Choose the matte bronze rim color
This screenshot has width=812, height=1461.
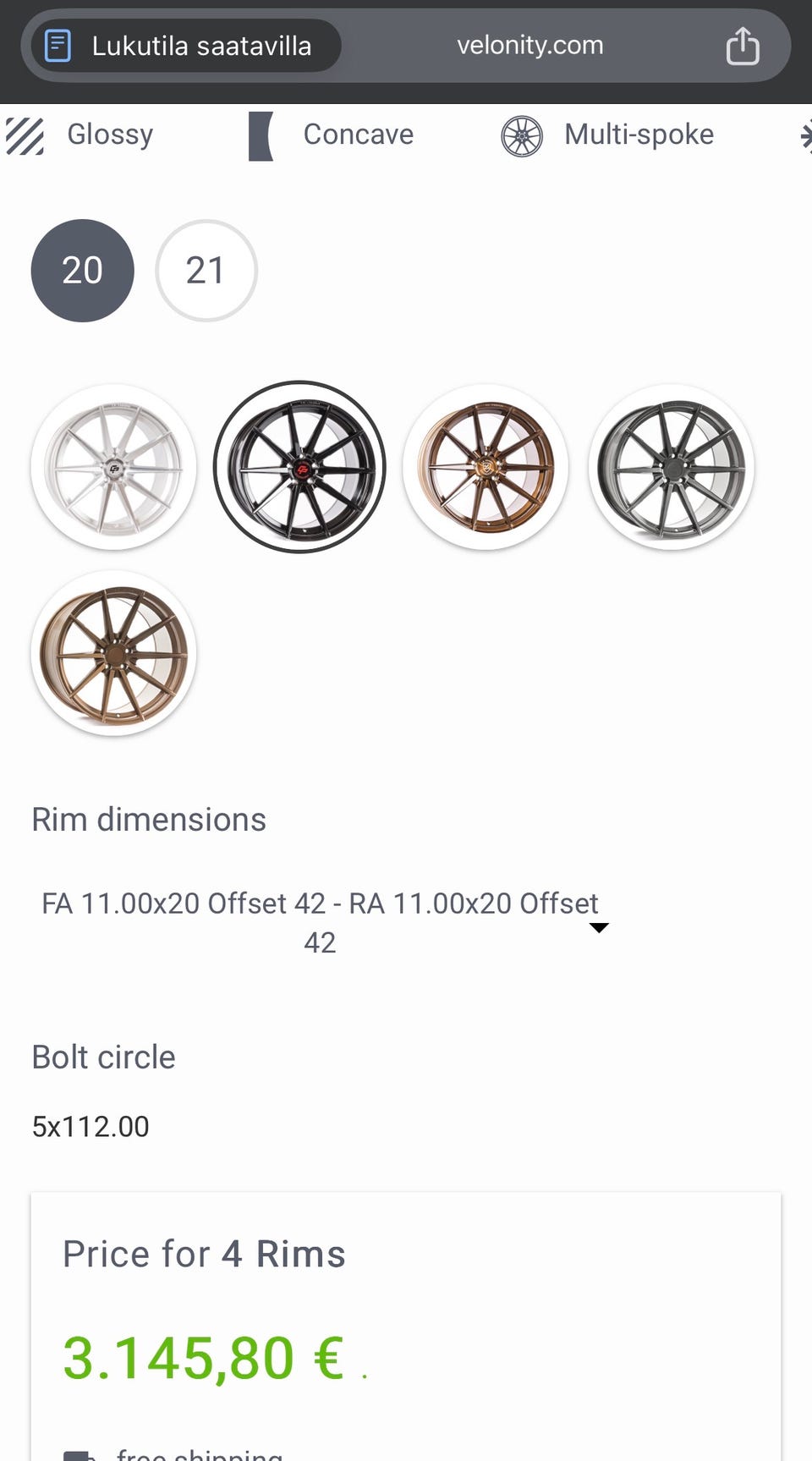[x=113, y=653]
